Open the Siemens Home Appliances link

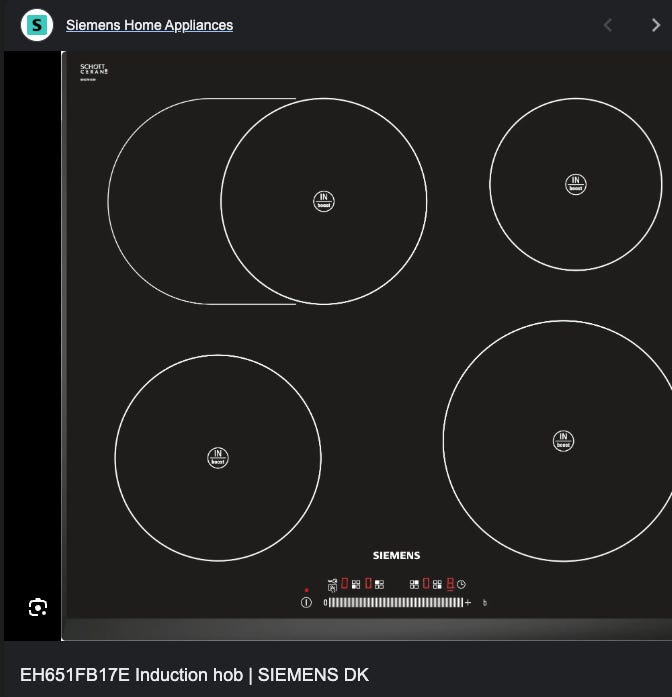click(149, 25)
